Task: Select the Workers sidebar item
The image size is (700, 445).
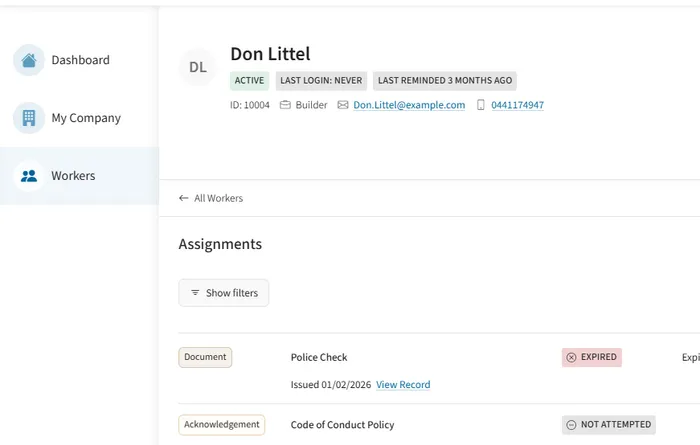Action: [x=79, y=176]
